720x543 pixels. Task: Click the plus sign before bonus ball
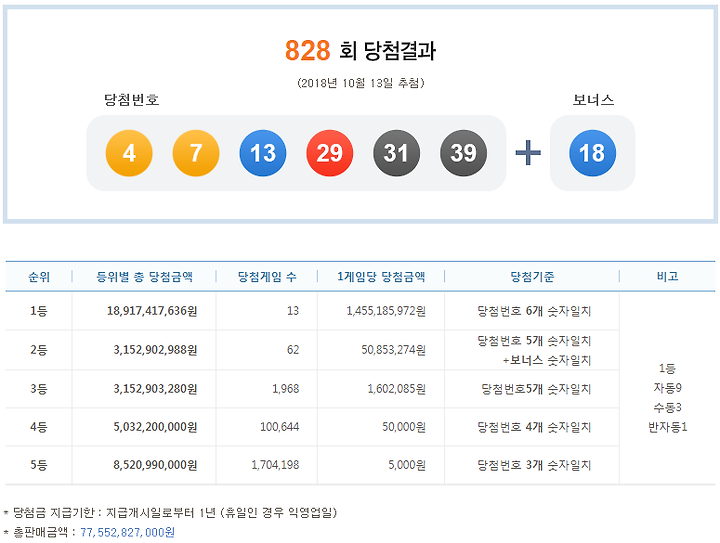(528, 152)
